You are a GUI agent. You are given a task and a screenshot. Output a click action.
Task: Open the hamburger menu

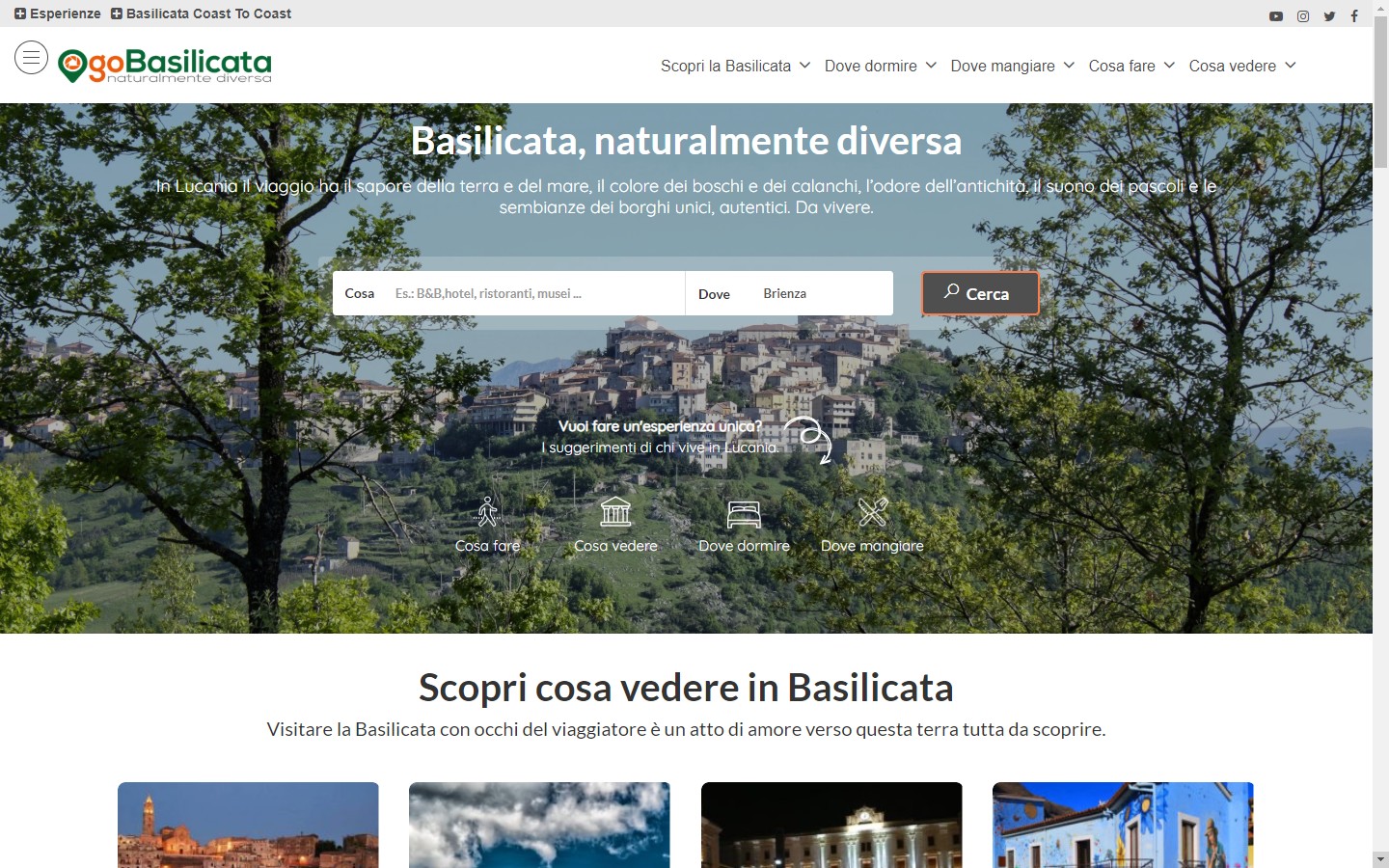tap(31, 57)
